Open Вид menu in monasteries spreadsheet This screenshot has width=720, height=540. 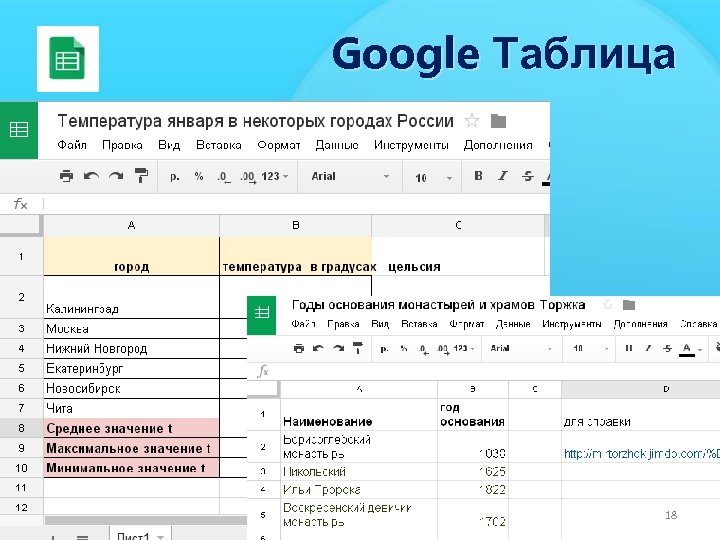[380, 324]
